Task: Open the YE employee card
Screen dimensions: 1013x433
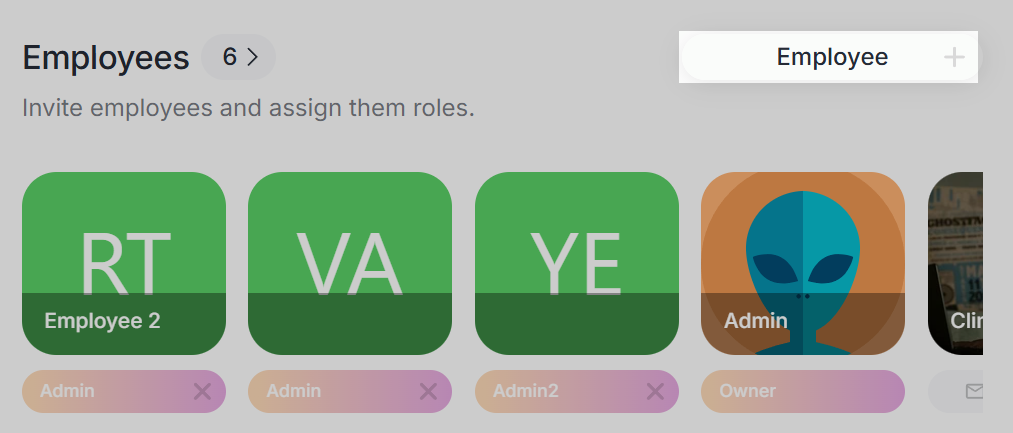Action: pyautogui.click(x=577, y=262)
